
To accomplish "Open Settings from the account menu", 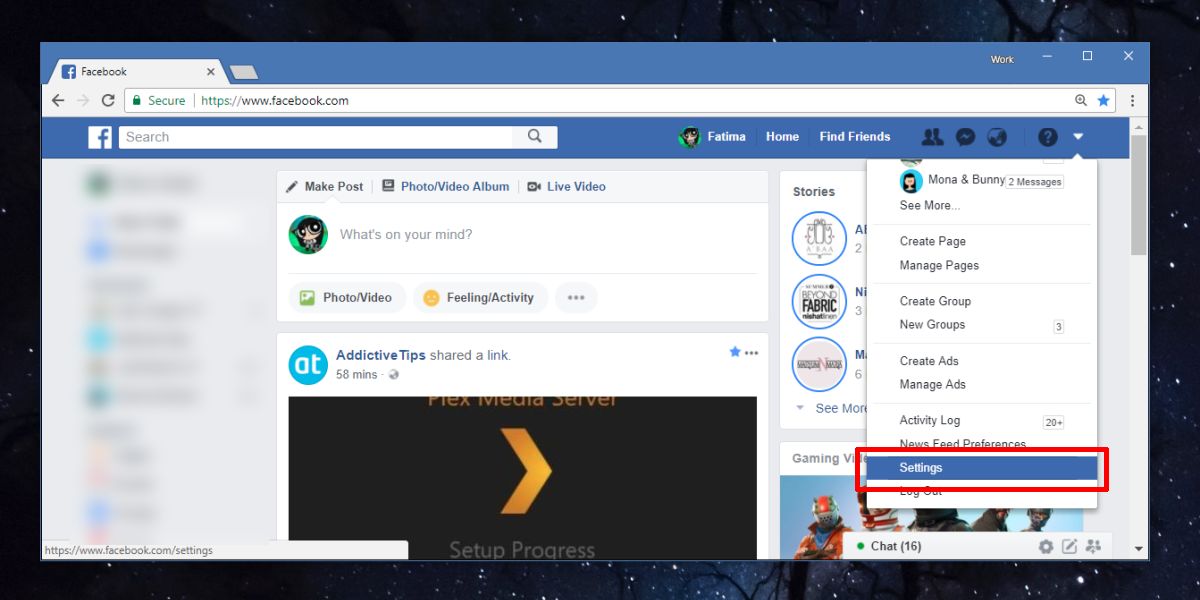I will pyautogui.click(x=982, y=468).
